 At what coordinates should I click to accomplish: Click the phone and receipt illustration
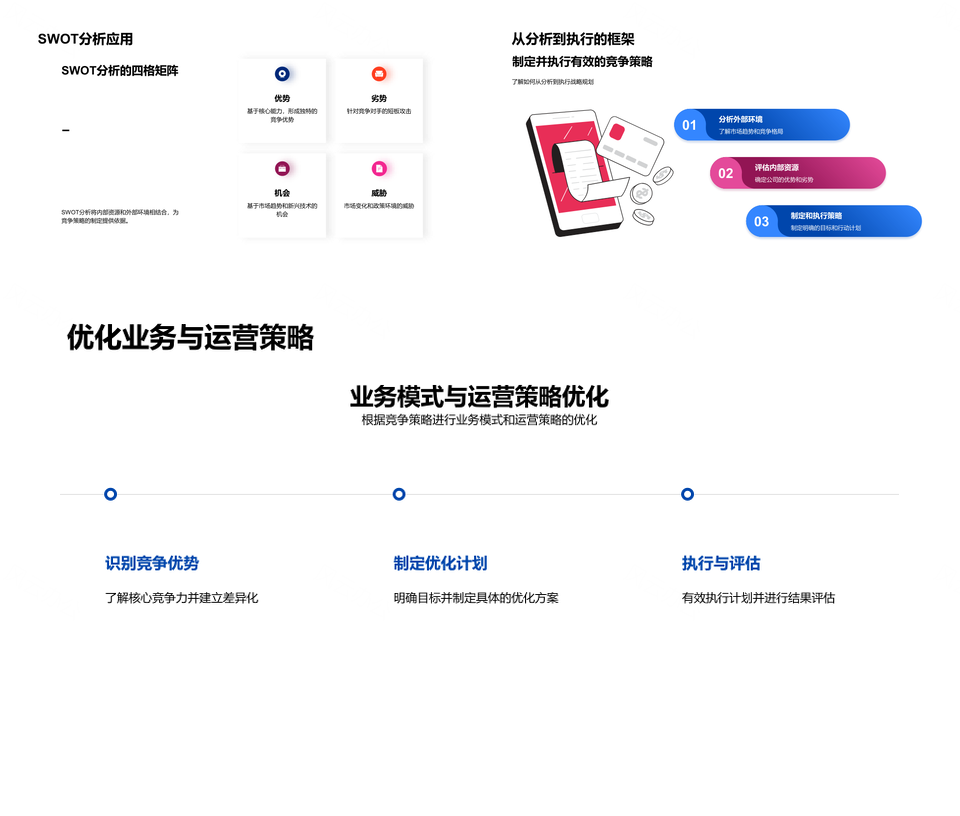579,173
